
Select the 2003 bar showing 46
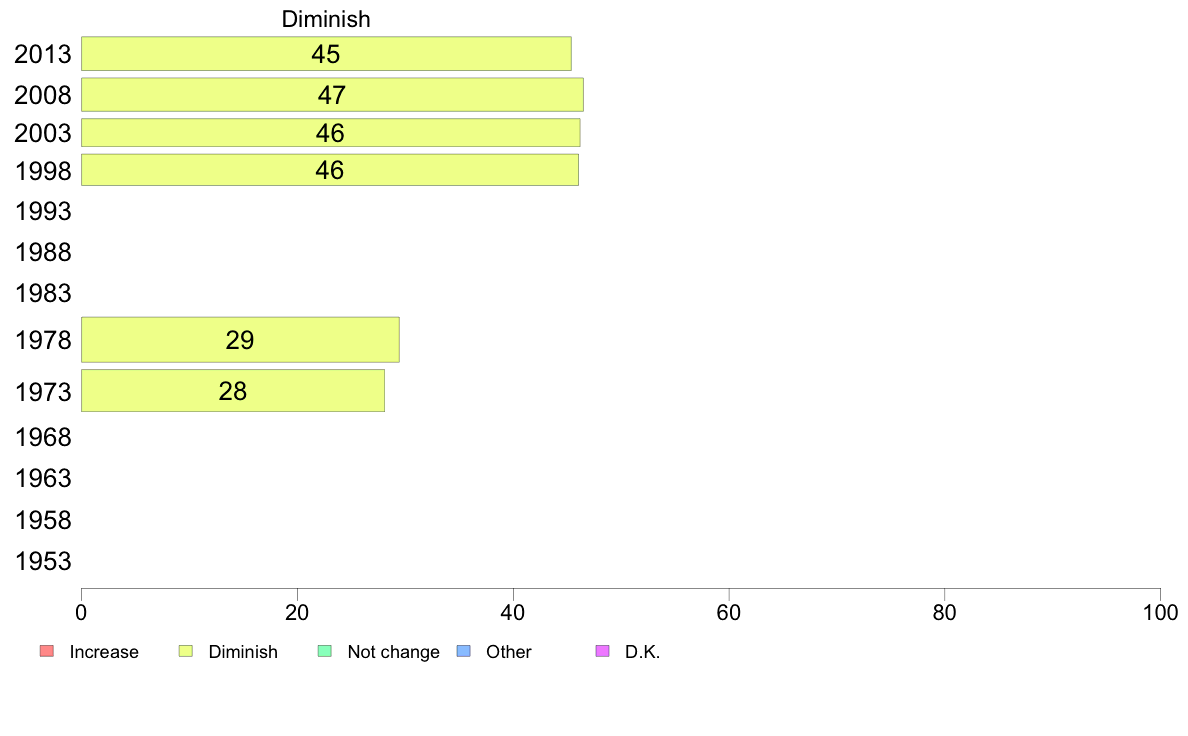(x=331, y=133)
